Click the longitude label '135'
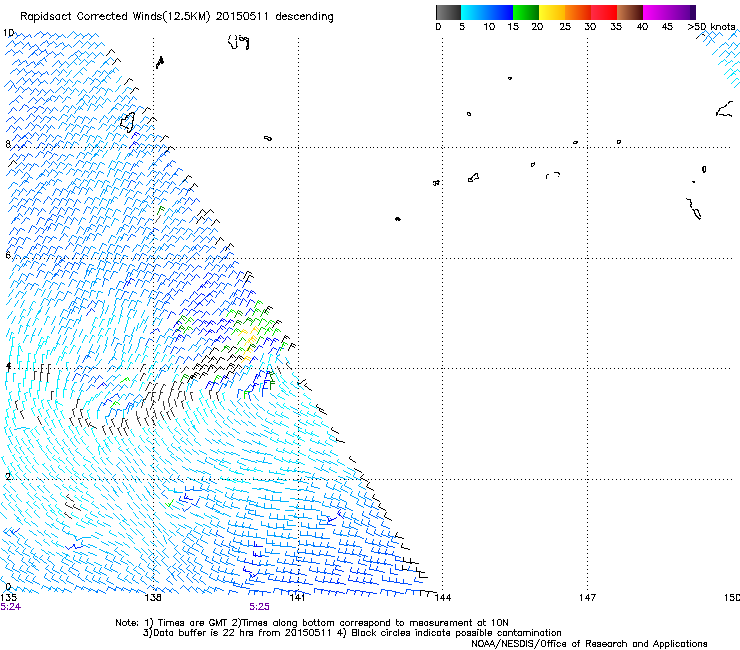Screen dimensions: 740x650 8,598
